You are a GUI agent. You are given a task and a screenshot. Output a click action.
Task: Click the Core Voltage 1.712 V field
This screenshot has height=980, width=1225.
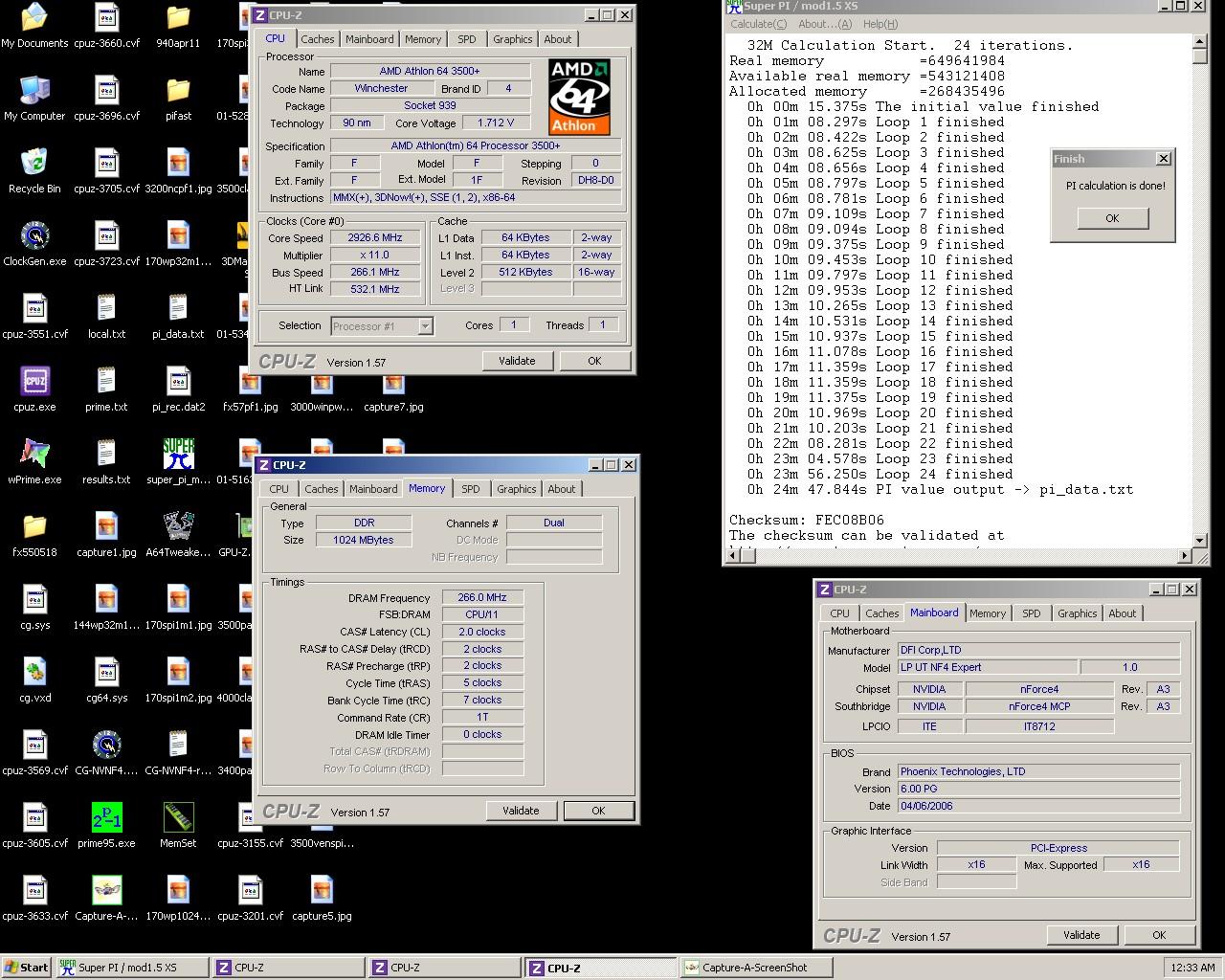point(496,123)
